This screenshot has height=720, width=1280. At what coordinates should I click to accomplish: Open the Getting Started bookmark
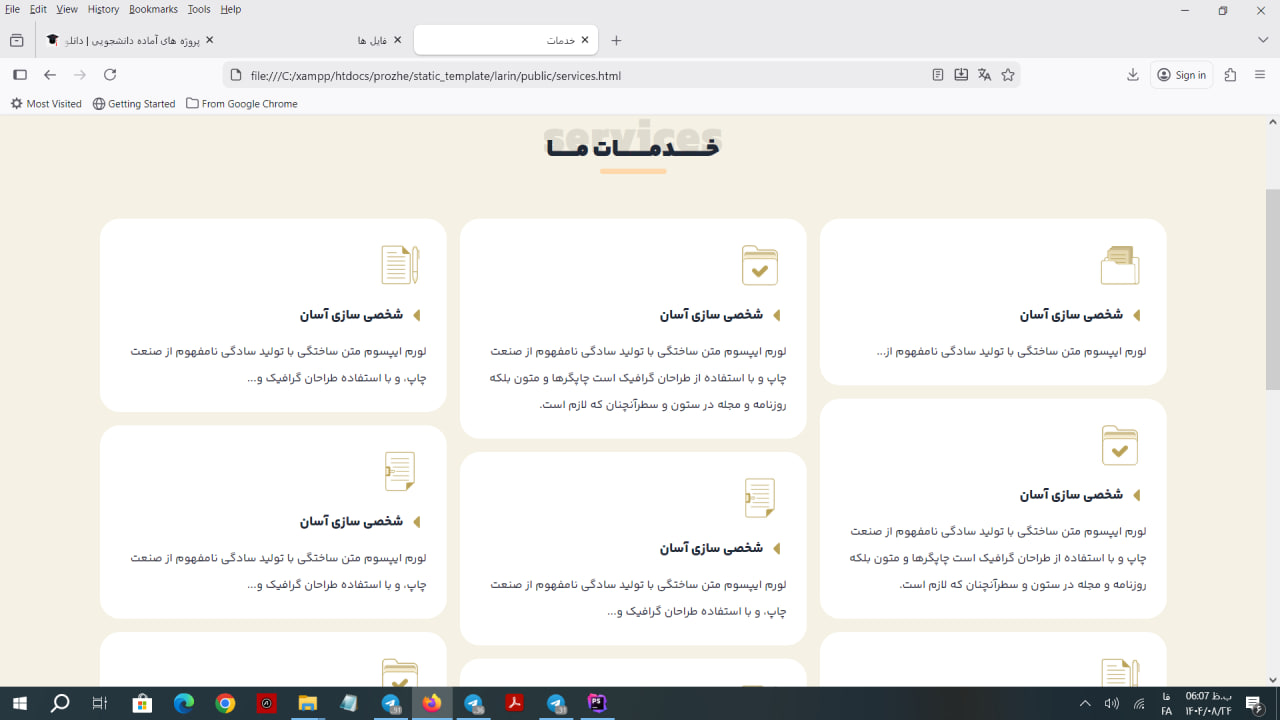(x=133, y=103)
